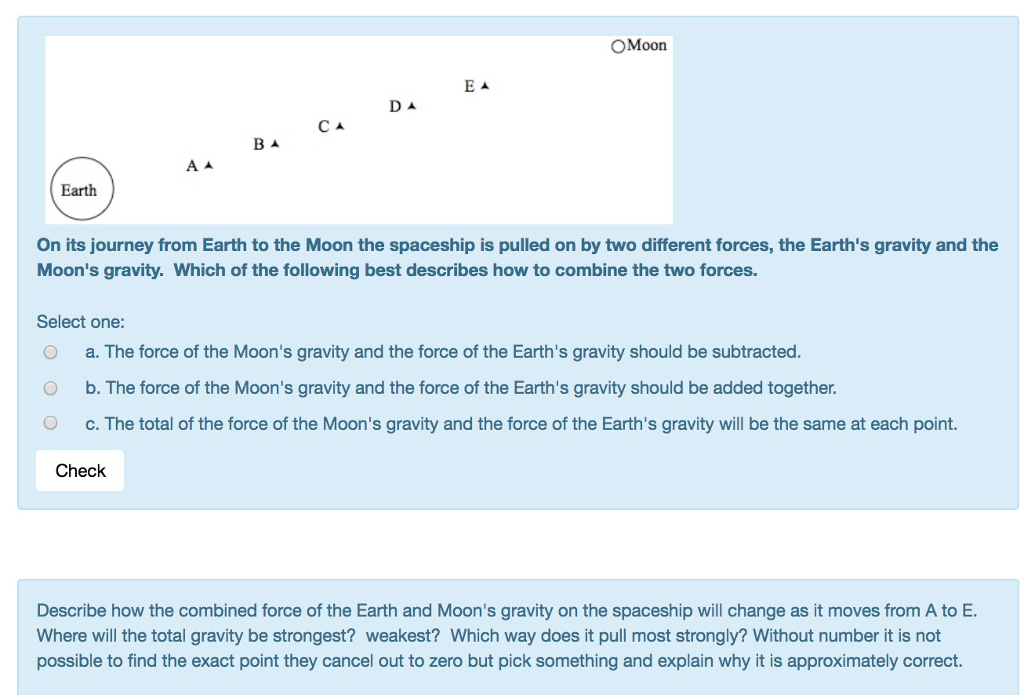Pick radio button for answer c
Screen dimensions: 1024x695
coord(50,423)
